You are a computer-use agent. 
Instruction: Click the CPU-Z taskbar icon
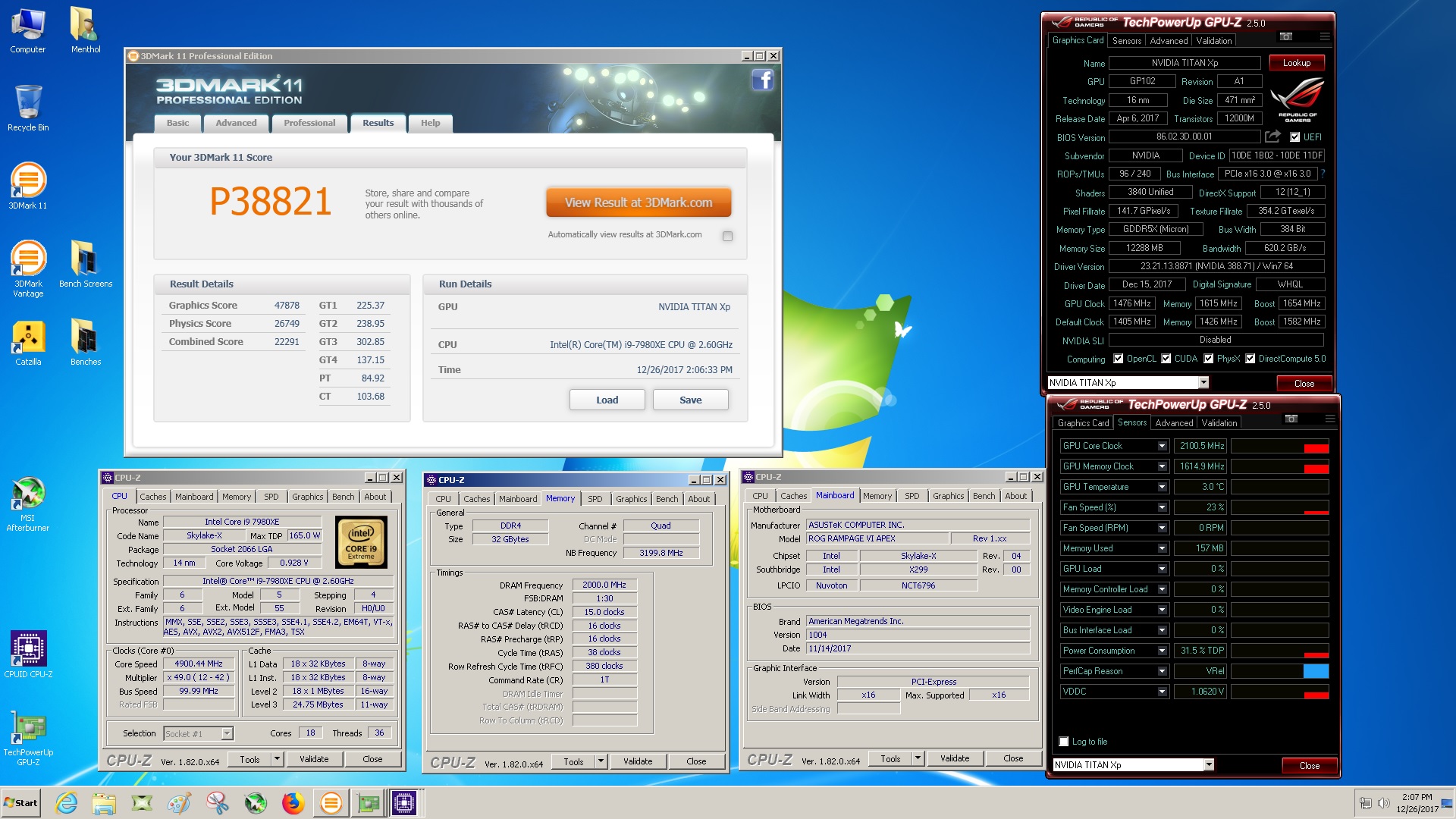(x=404, y=802)
